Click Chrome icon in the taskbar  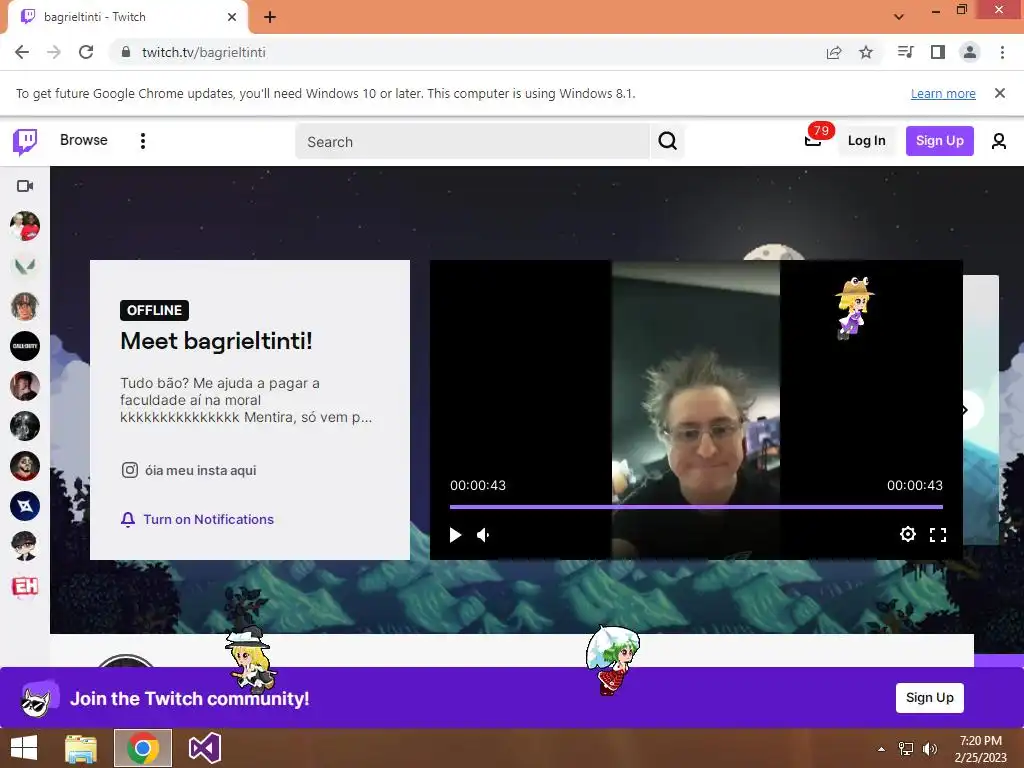143,748
